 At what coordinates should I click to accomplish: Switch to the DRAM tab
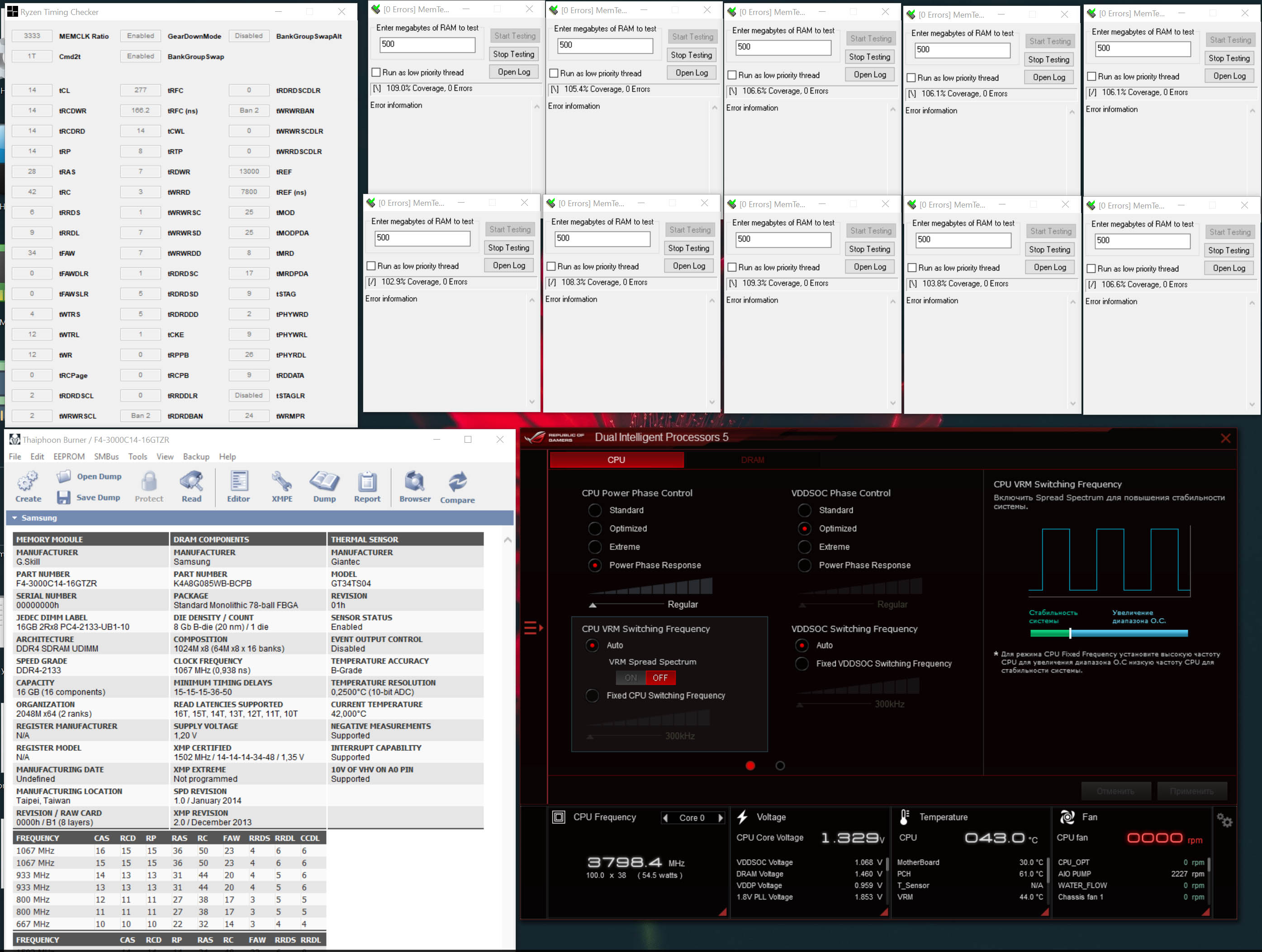coord(752,460)
